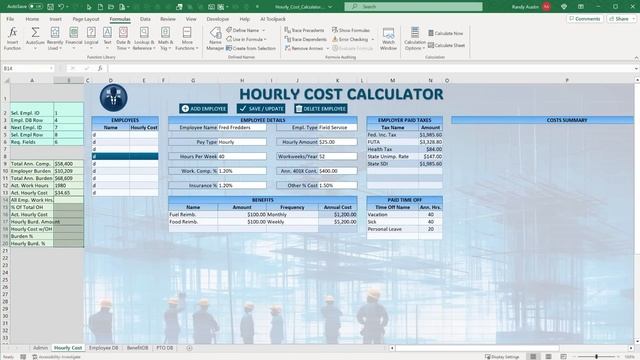Switch to the Data ribbon tab
The width and height of the screenshot is (640, 360).
tap(145, 19)
